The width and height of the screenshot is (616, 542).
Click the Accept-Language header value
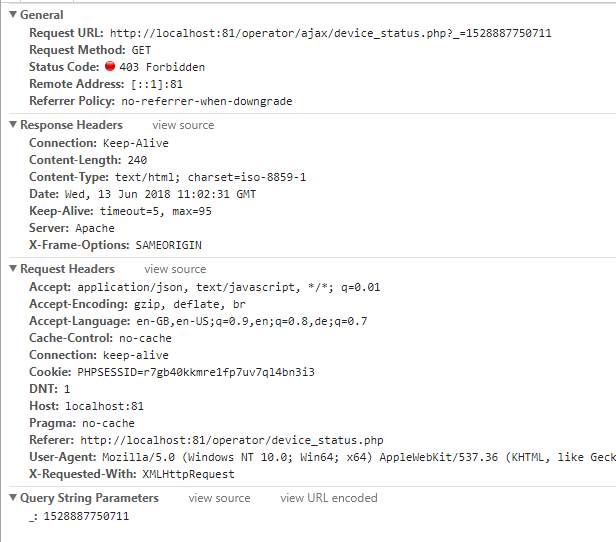(252, 321)
